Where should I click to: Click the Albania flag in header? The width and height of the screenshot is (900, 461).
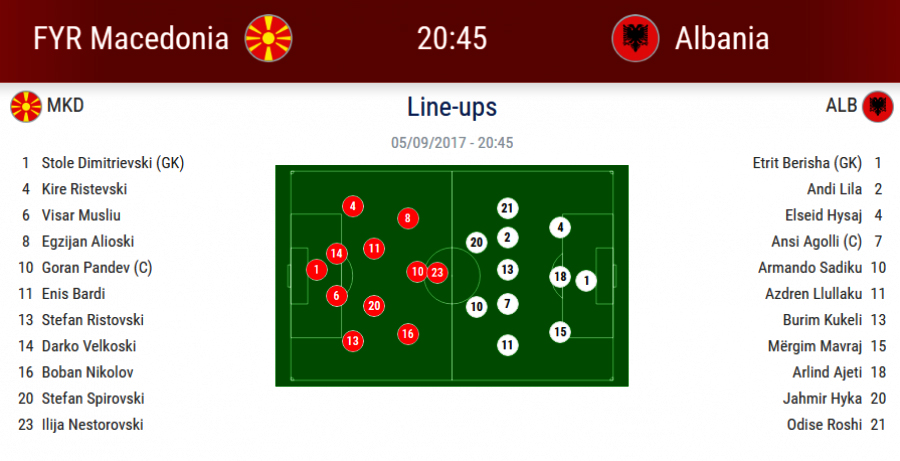click(x=634, y=38)
